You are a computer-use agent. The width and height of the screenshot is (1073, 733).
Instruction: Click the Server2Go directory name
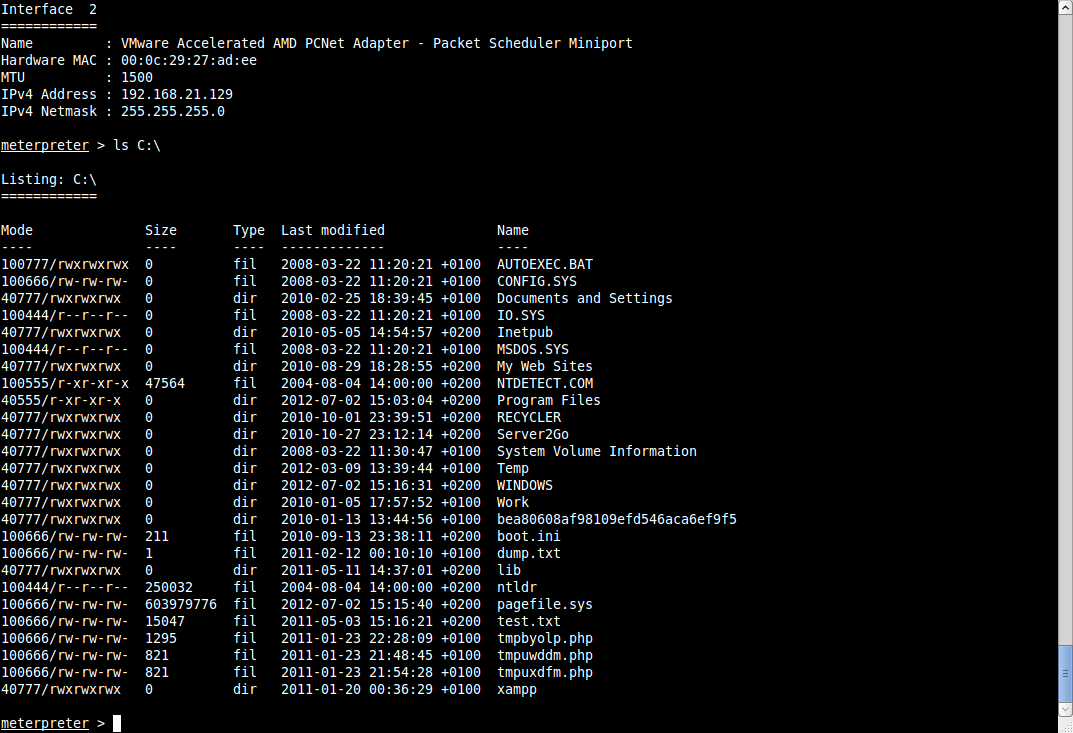tap(532, 434)
